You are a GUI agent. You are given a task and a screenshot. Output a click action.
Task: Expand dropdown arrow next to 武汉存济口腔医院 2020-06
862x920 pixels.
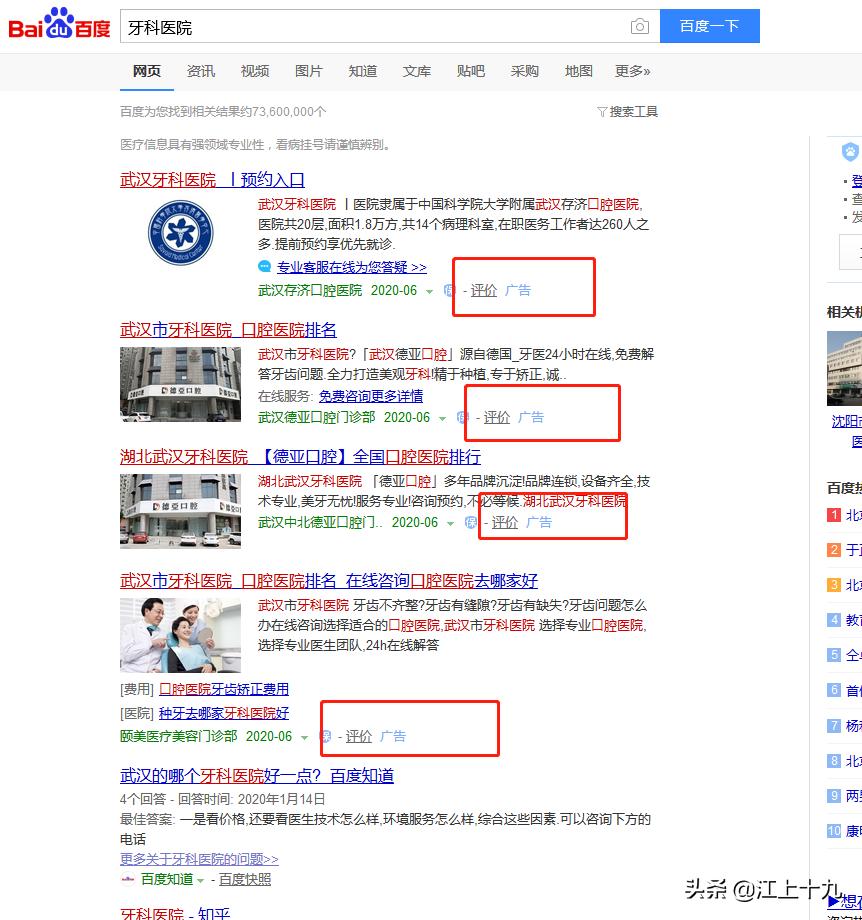click(430, 292)
